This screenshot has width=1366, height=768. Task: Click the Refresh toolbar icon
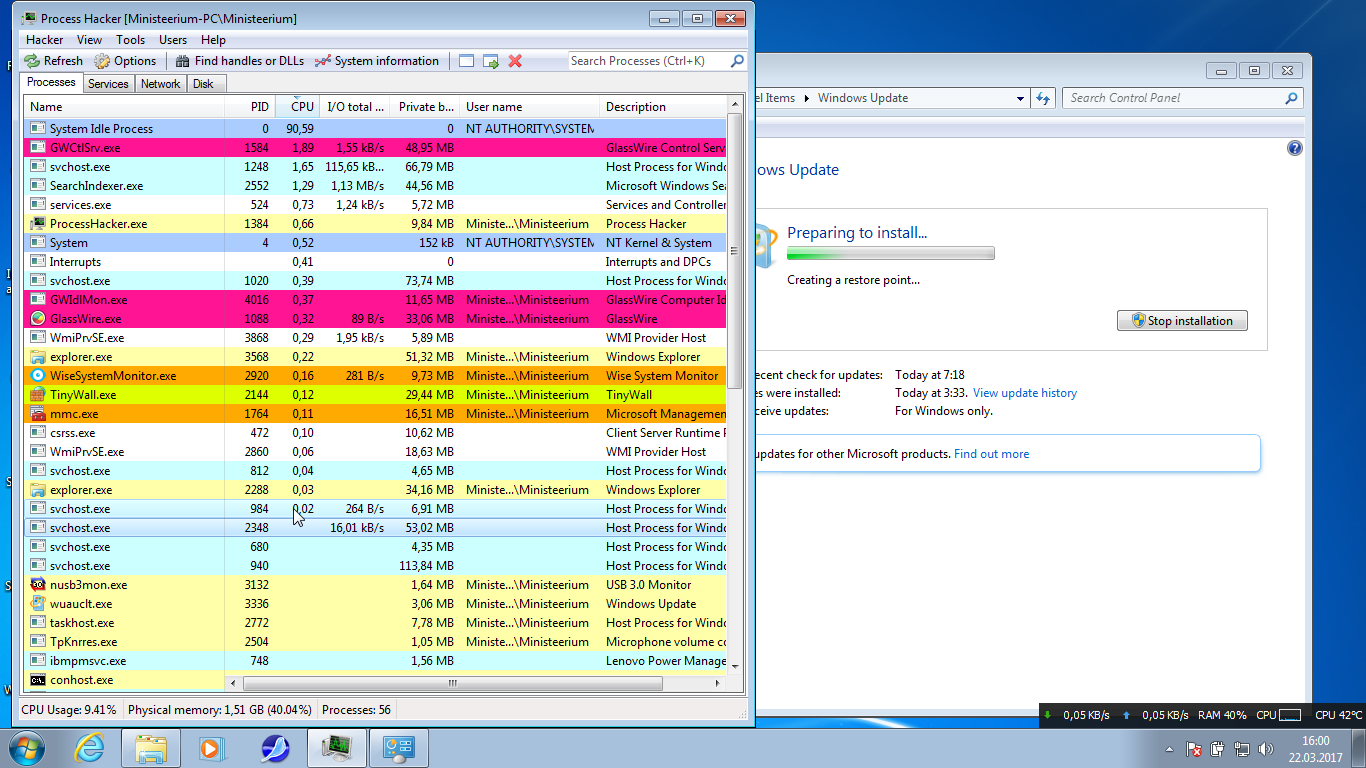pyautogui.click(x=33, y=61)
